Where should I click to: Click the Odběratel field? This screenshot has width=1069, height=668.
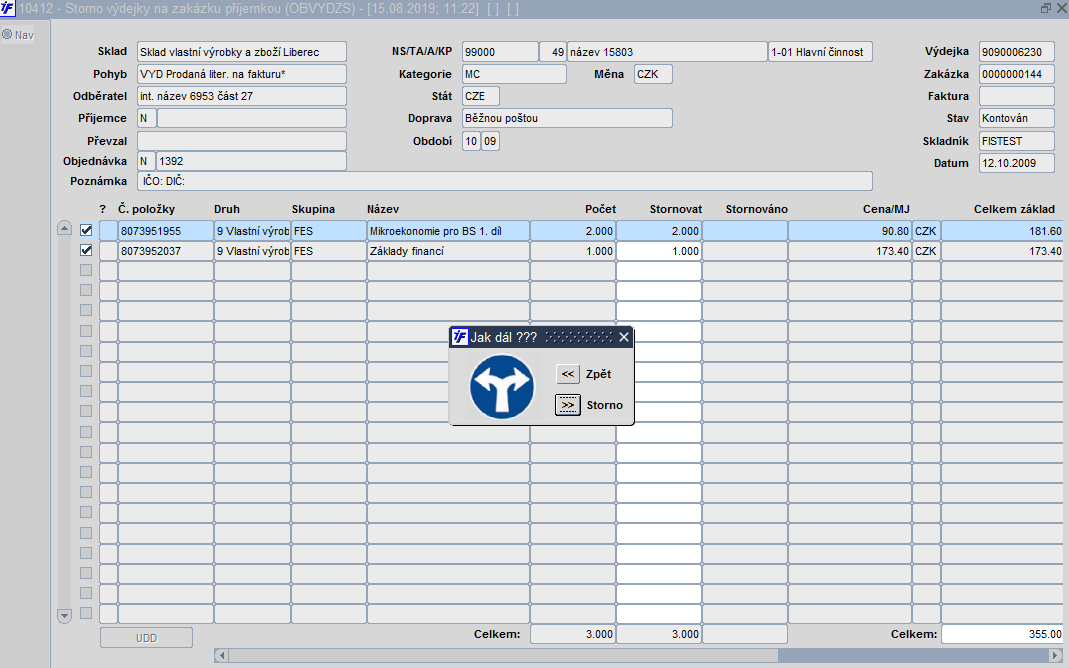(x=242, y=96)
